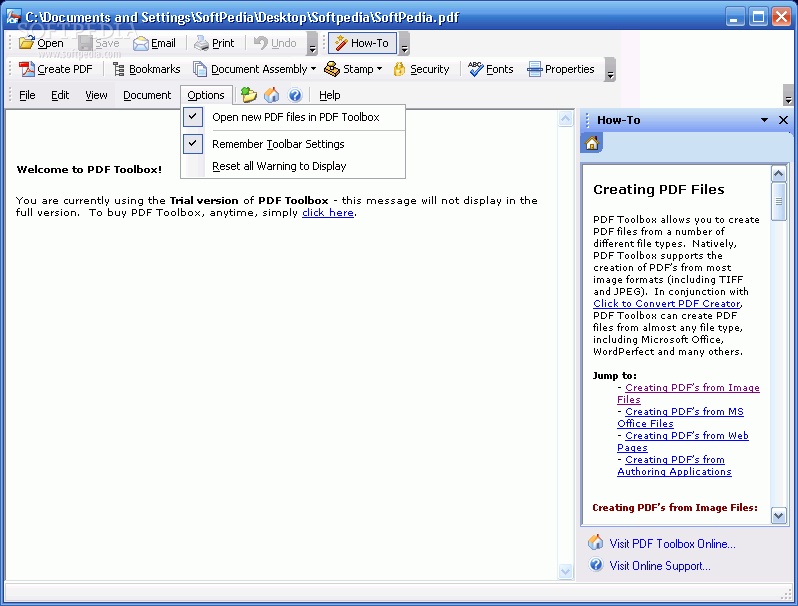The image size is (798, 606).
Task: Open the File menu
Action: [27, 95]
